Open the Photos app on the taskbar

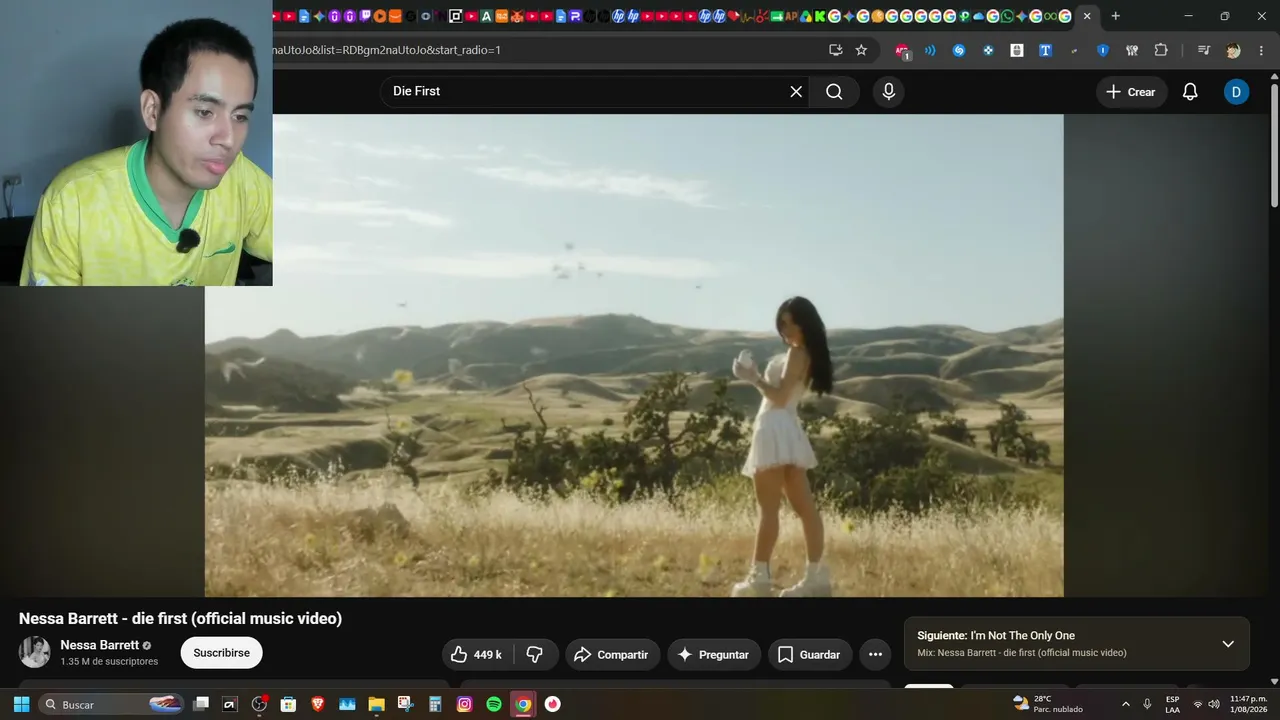[x=347, y=704]
